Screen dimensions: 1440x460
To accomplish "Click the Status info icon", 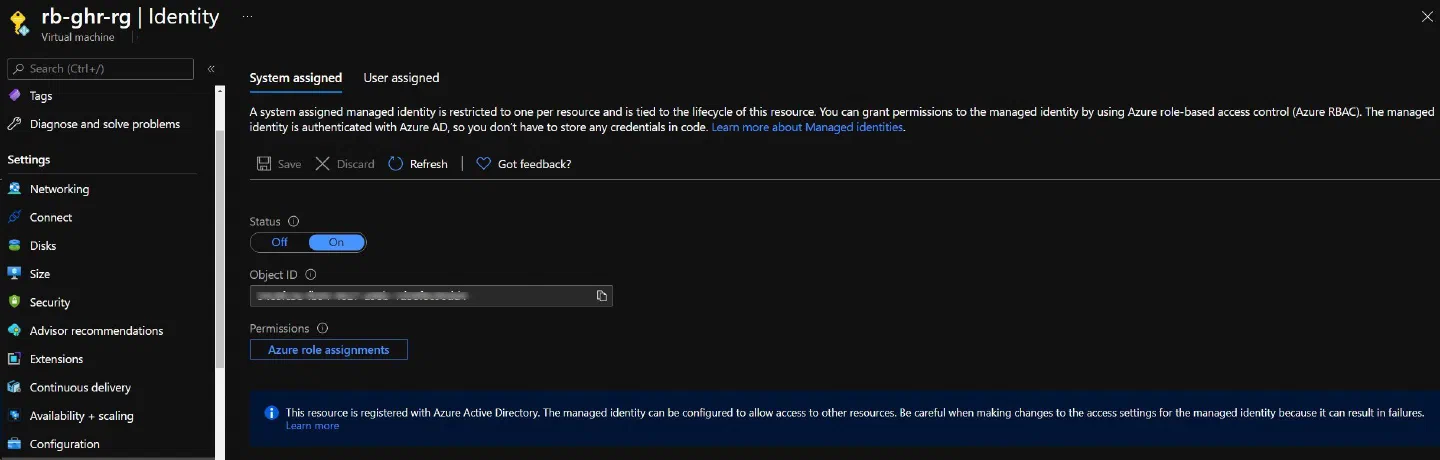I will click(x=294, y=222).
